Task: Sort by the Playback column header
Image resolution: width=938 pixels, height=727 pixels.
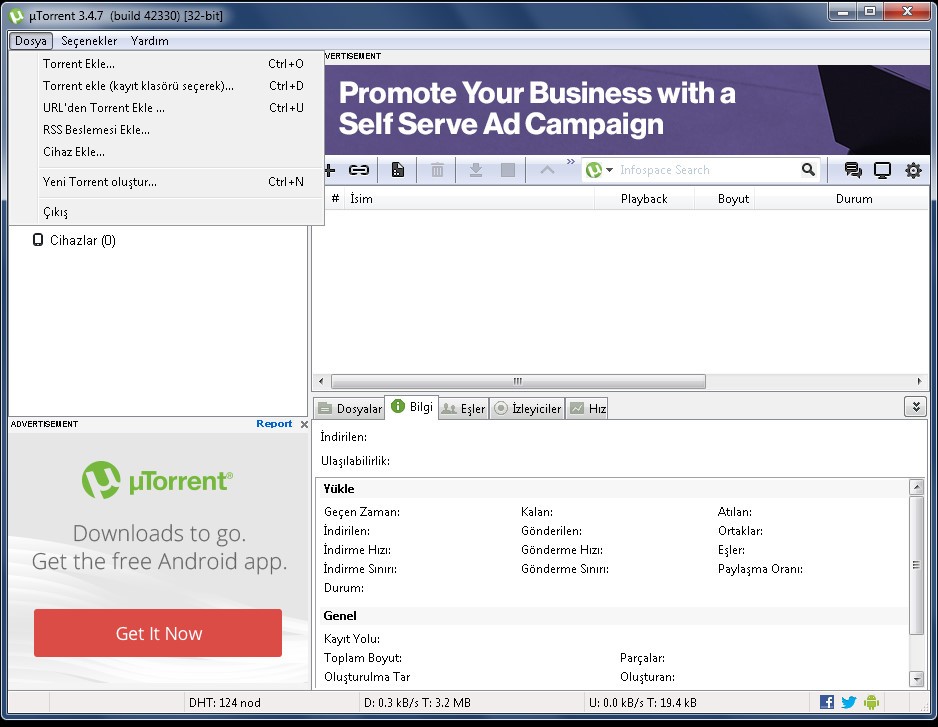Action: click(x=644, y=199)
